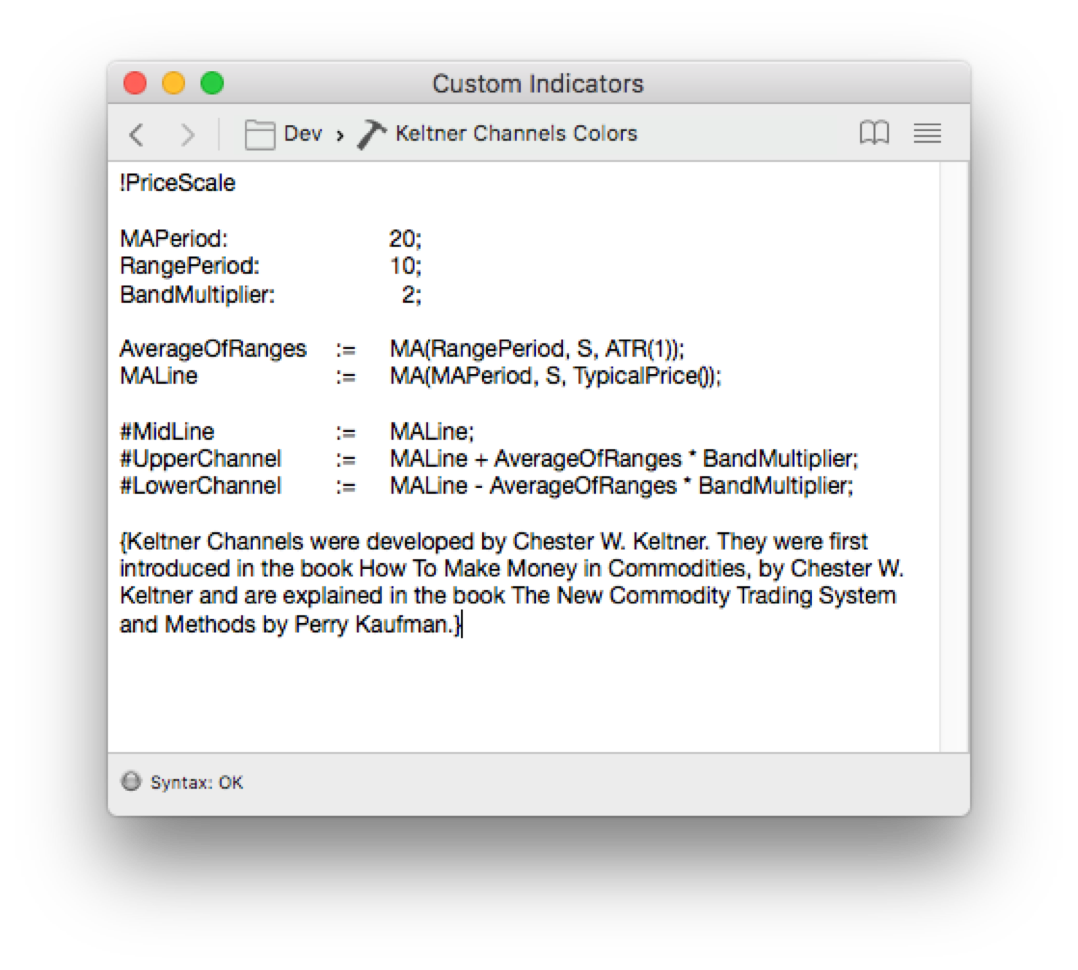Click the Dev folder icon

click(x=260, y=134)
